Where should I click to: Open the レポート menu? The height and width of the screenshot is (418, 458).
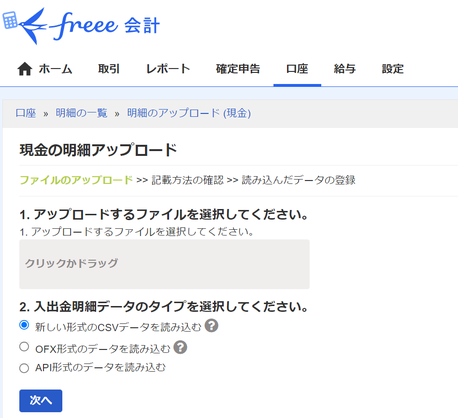coord(168,69)
